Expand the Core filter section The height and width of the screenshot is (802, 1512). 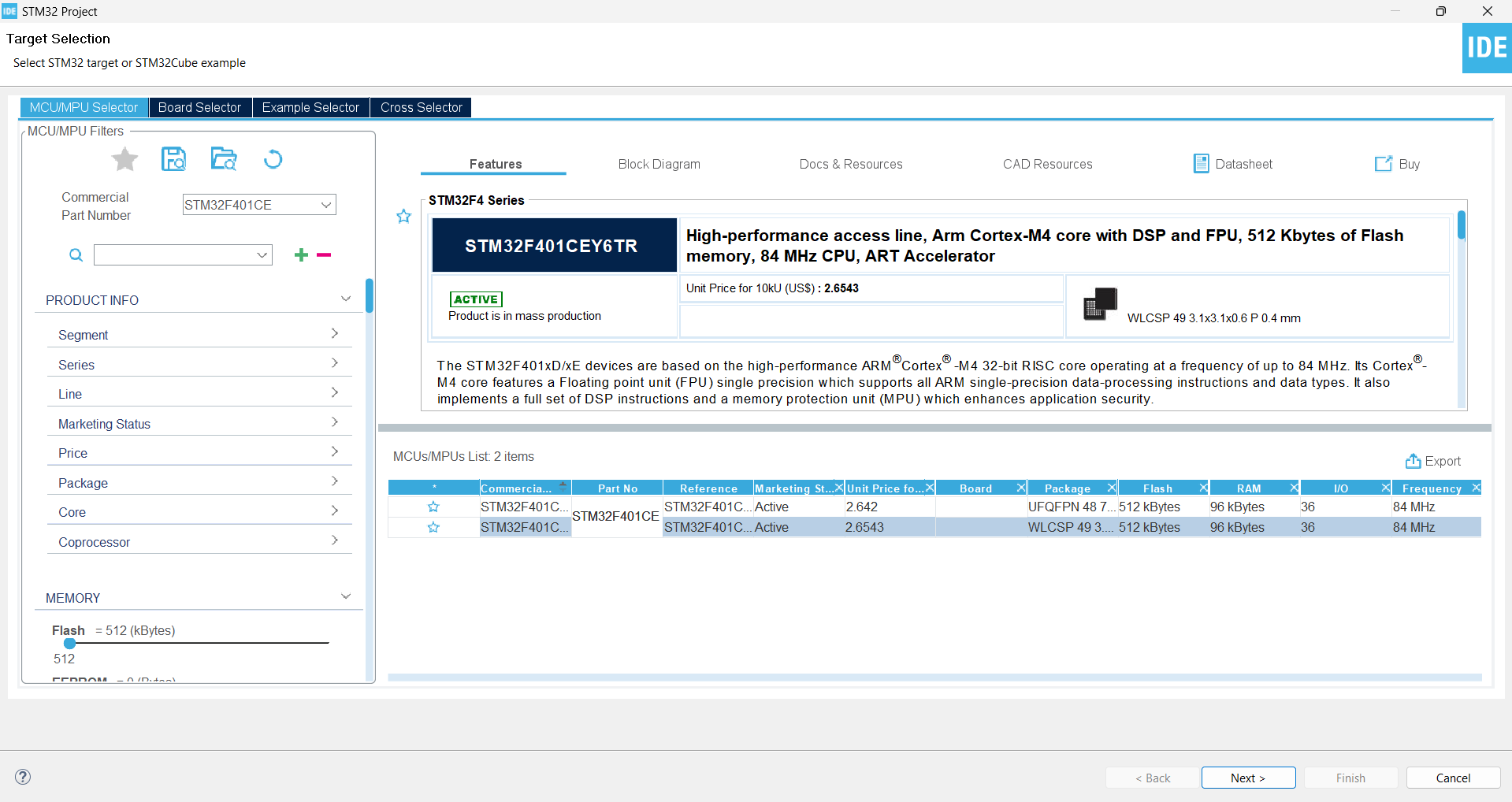point(334,510)
